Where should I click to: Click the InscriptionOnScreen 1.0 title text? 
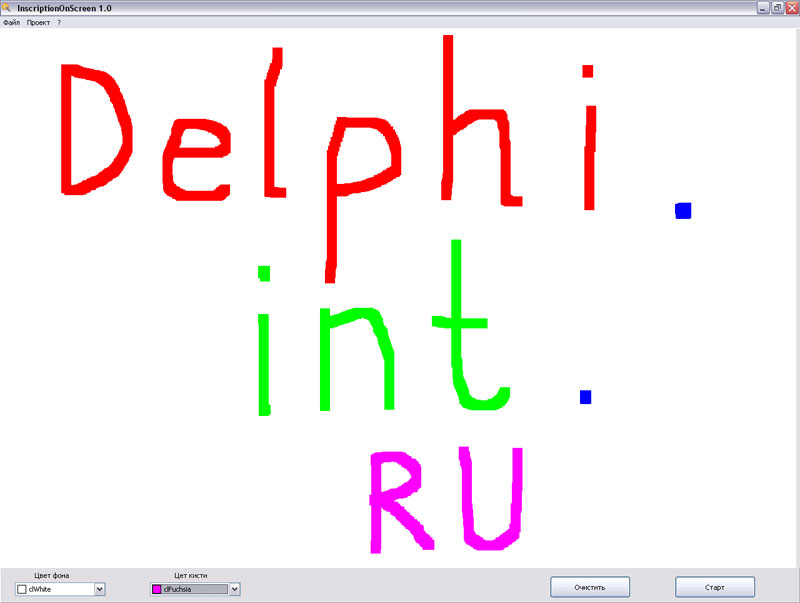(64, 8)
